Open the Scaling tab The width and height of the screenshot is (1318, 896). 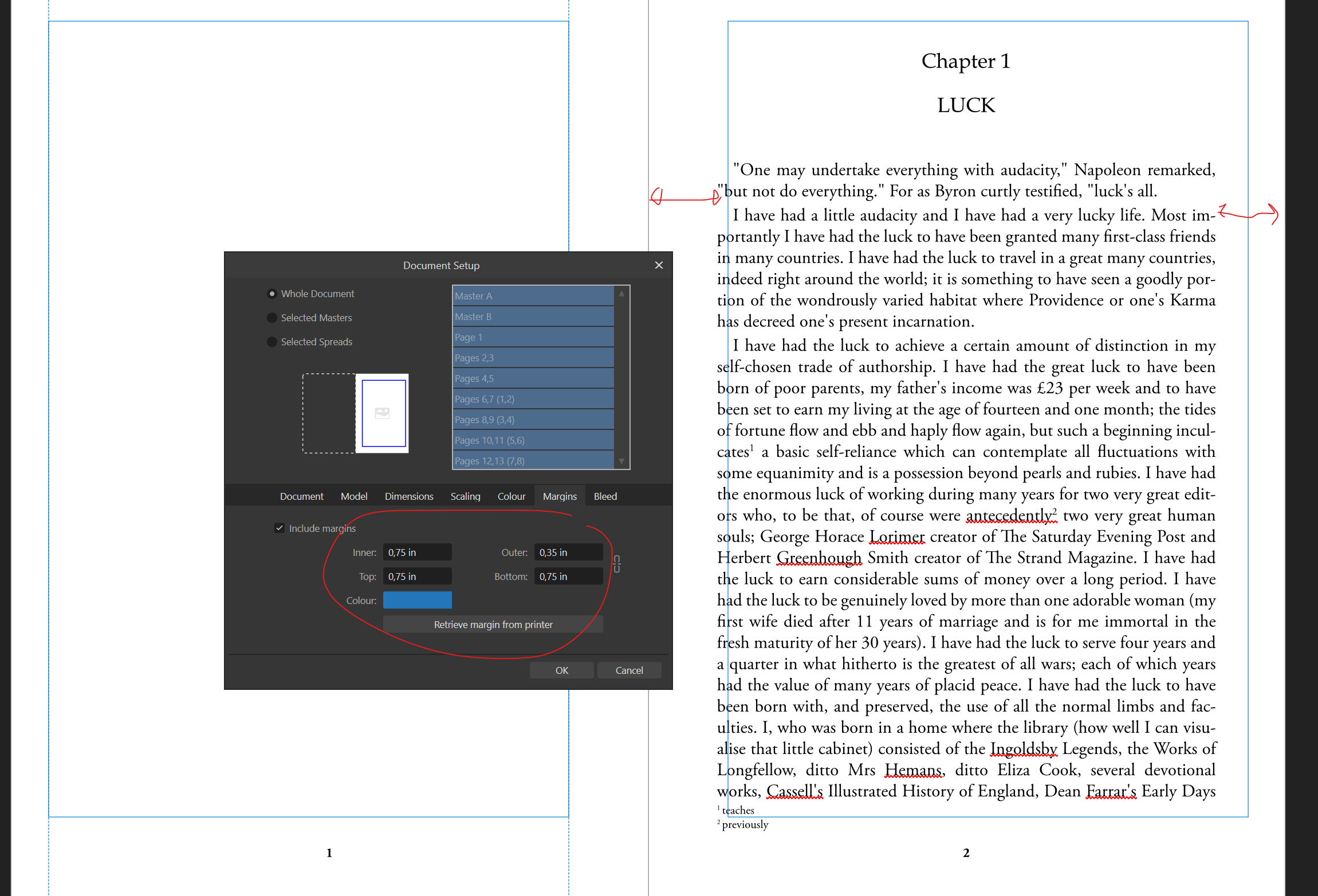(465, 496)
